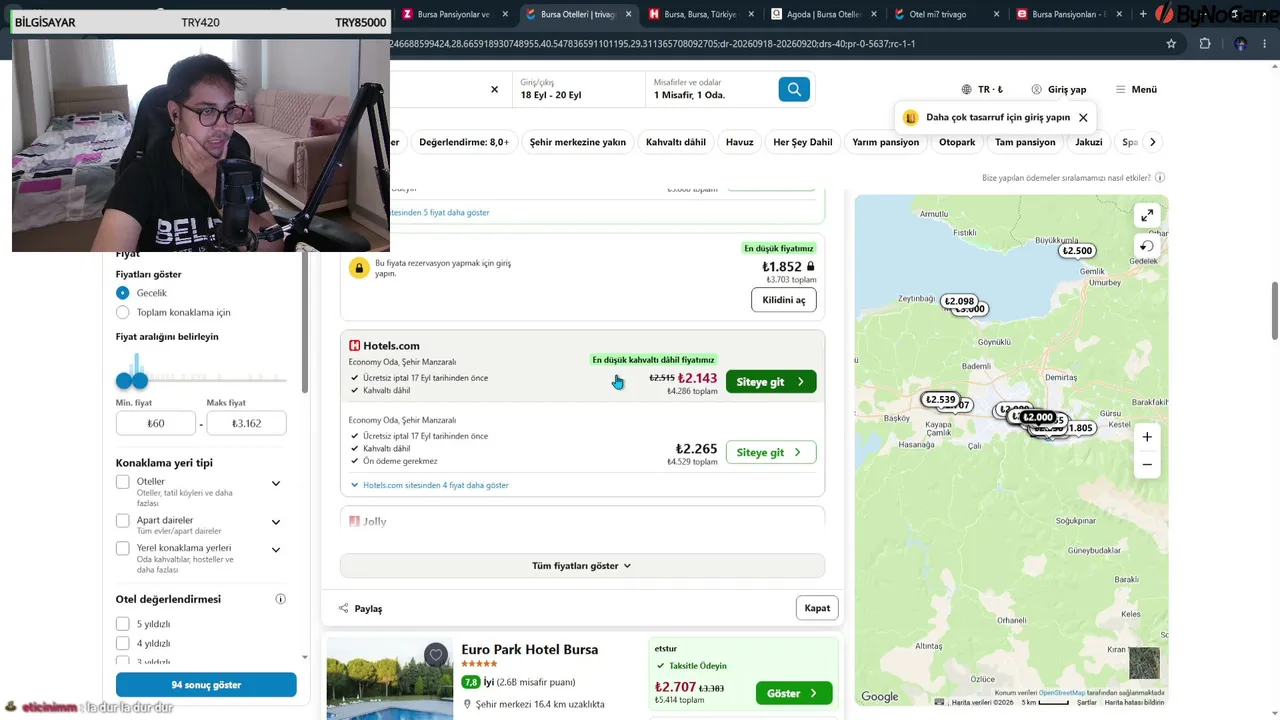Expand the Yerel konaklama yerleri category
1280x720 pixels.
point(276,550)
